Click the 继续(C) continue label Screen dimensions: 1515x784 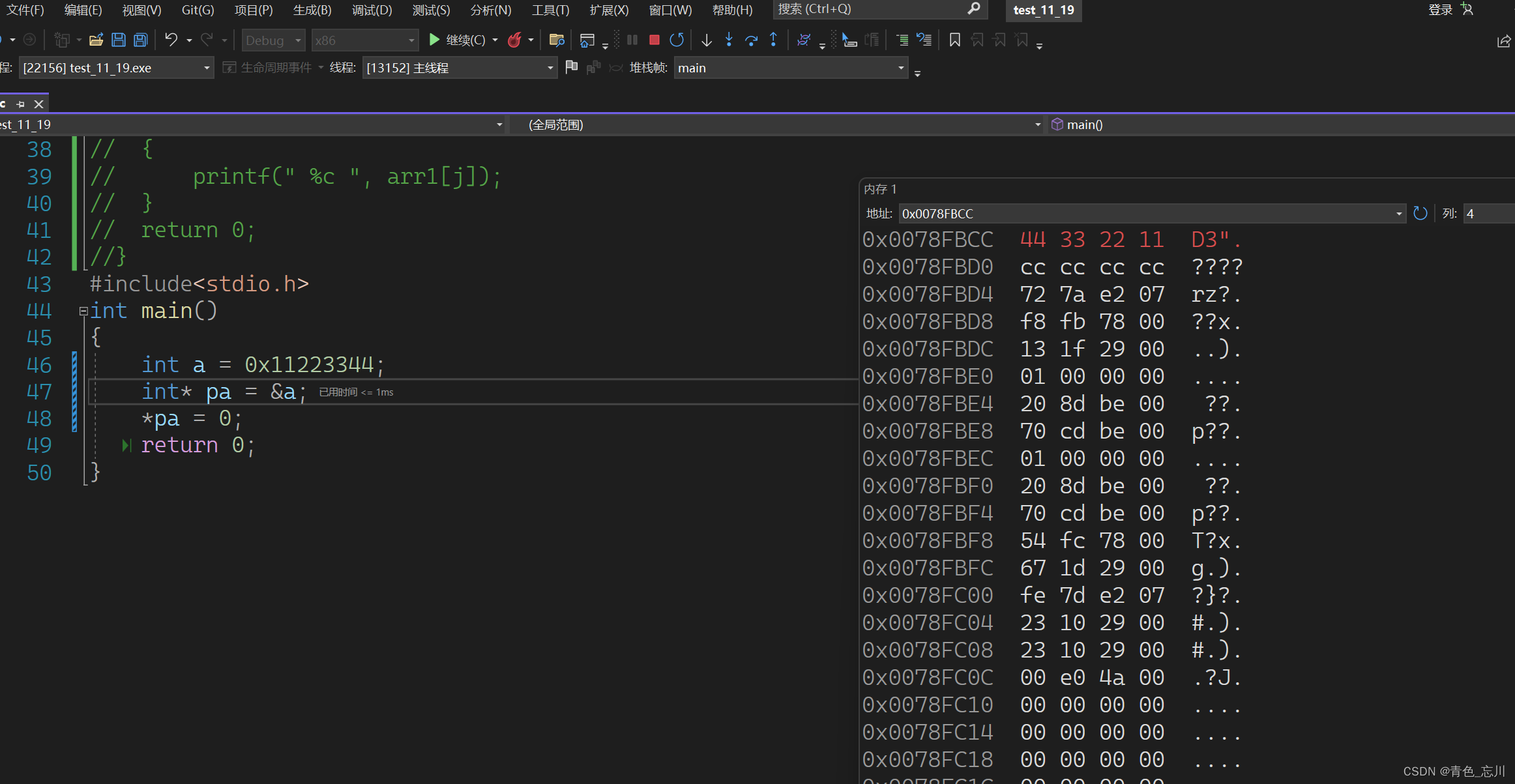(465, 40)
